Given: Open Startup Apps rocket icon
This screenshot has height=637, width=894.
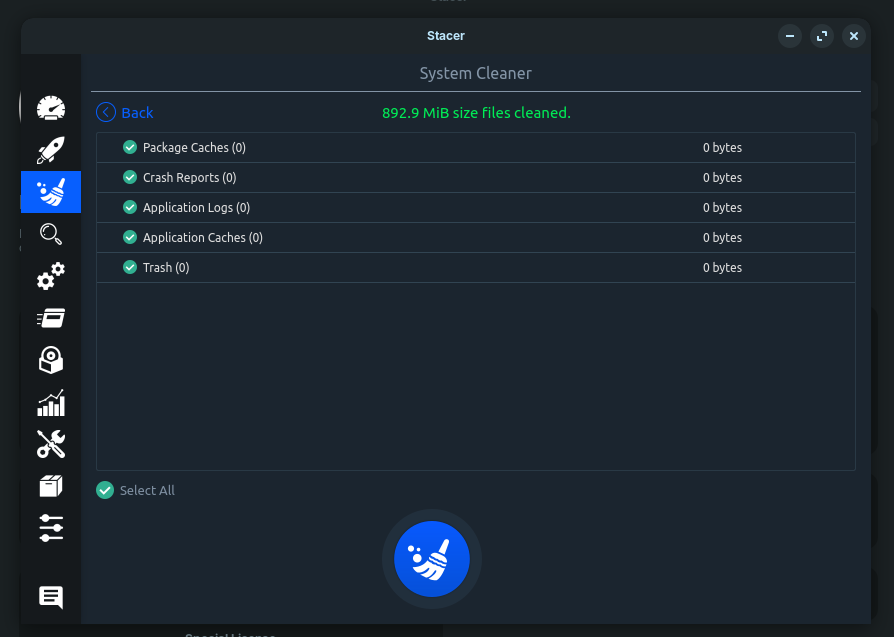Looking at the screenshot, I should tap(51, 150).
